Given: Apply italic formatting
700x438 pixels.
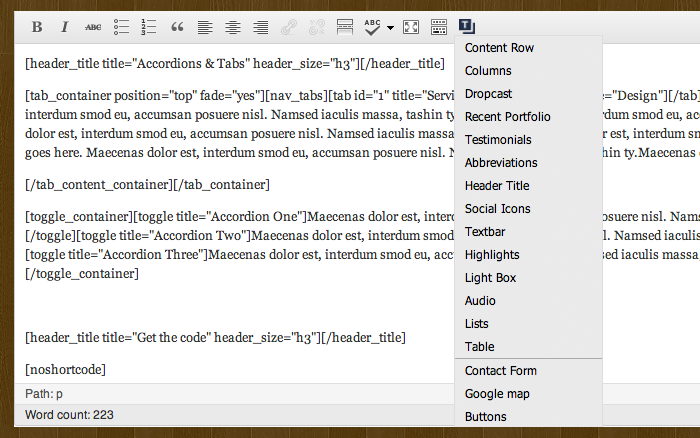Looking at the screenshot, I should click(65, 27).
